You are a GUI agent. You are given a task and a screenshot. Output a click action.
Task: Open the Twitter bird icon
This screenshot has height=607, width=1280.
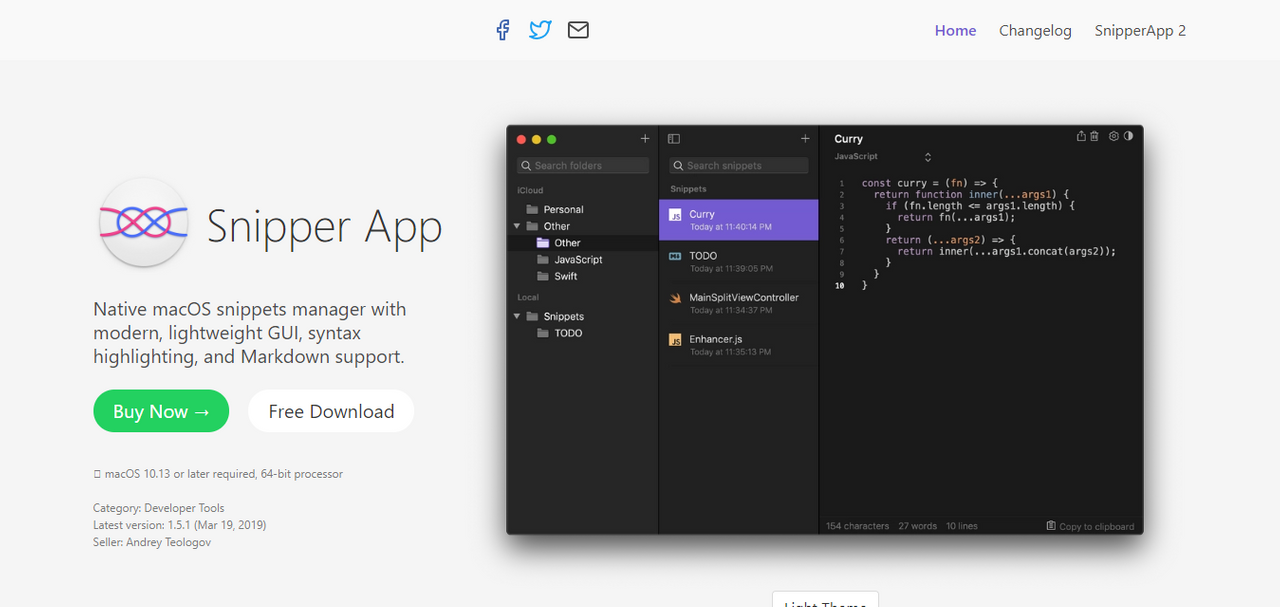pos(540,30)
